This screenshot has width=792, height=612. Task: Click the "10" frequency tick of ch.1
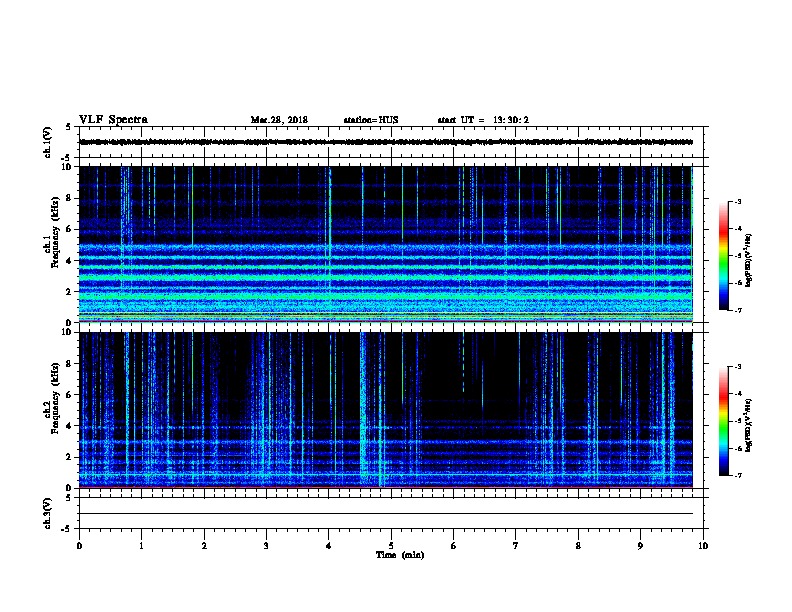pyautogui.click(x=68, y=167)
